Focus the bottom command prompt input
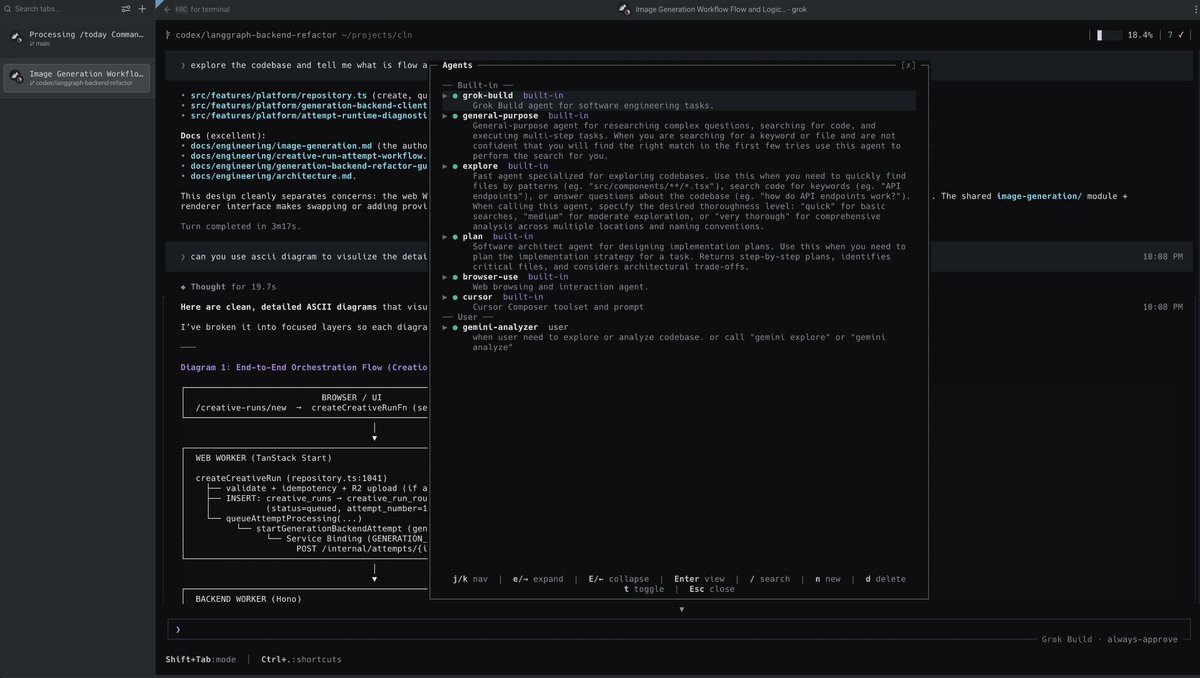The height and width of the screenshot is (678, 1200). point(680,630)
